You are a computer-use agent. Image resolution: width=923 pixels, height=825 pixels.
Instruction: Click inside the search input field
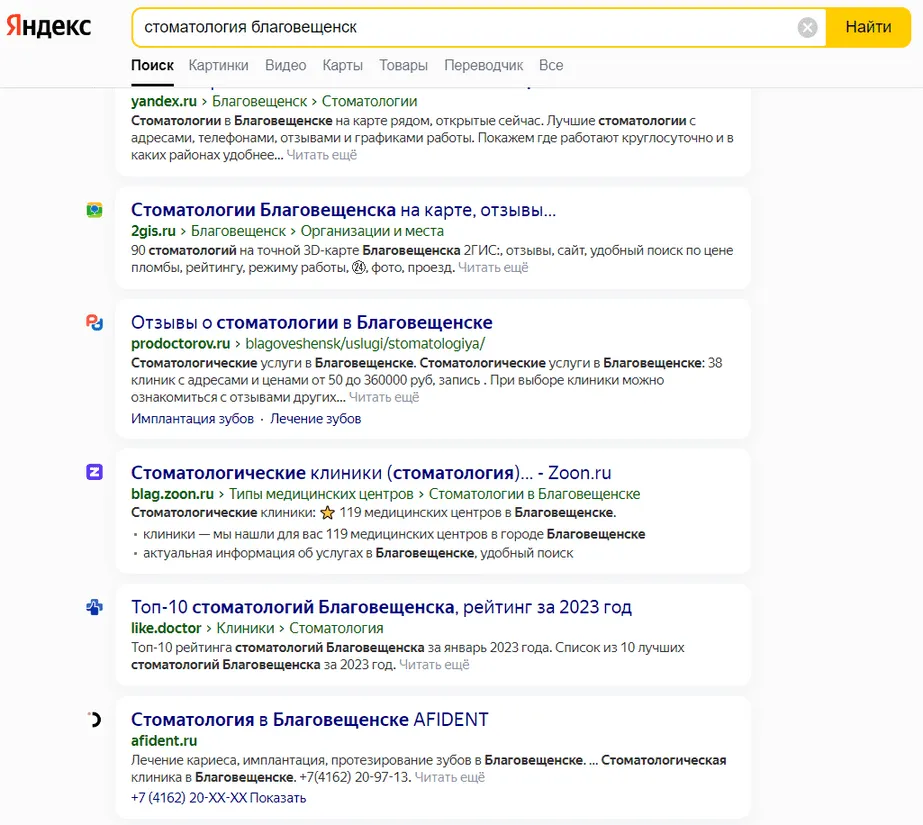pos(460,28)
